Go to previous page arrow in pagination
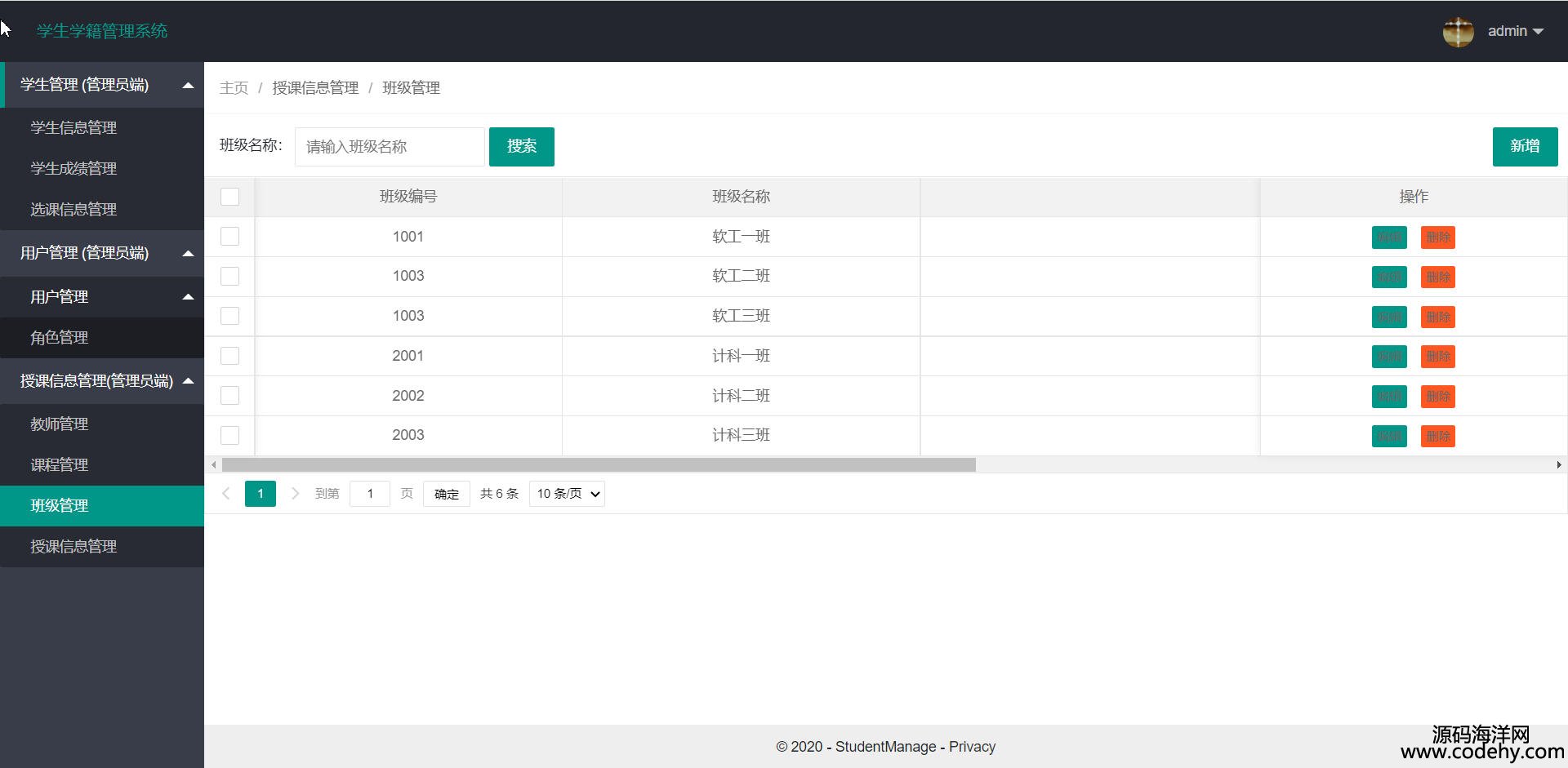 click(226, 494)
